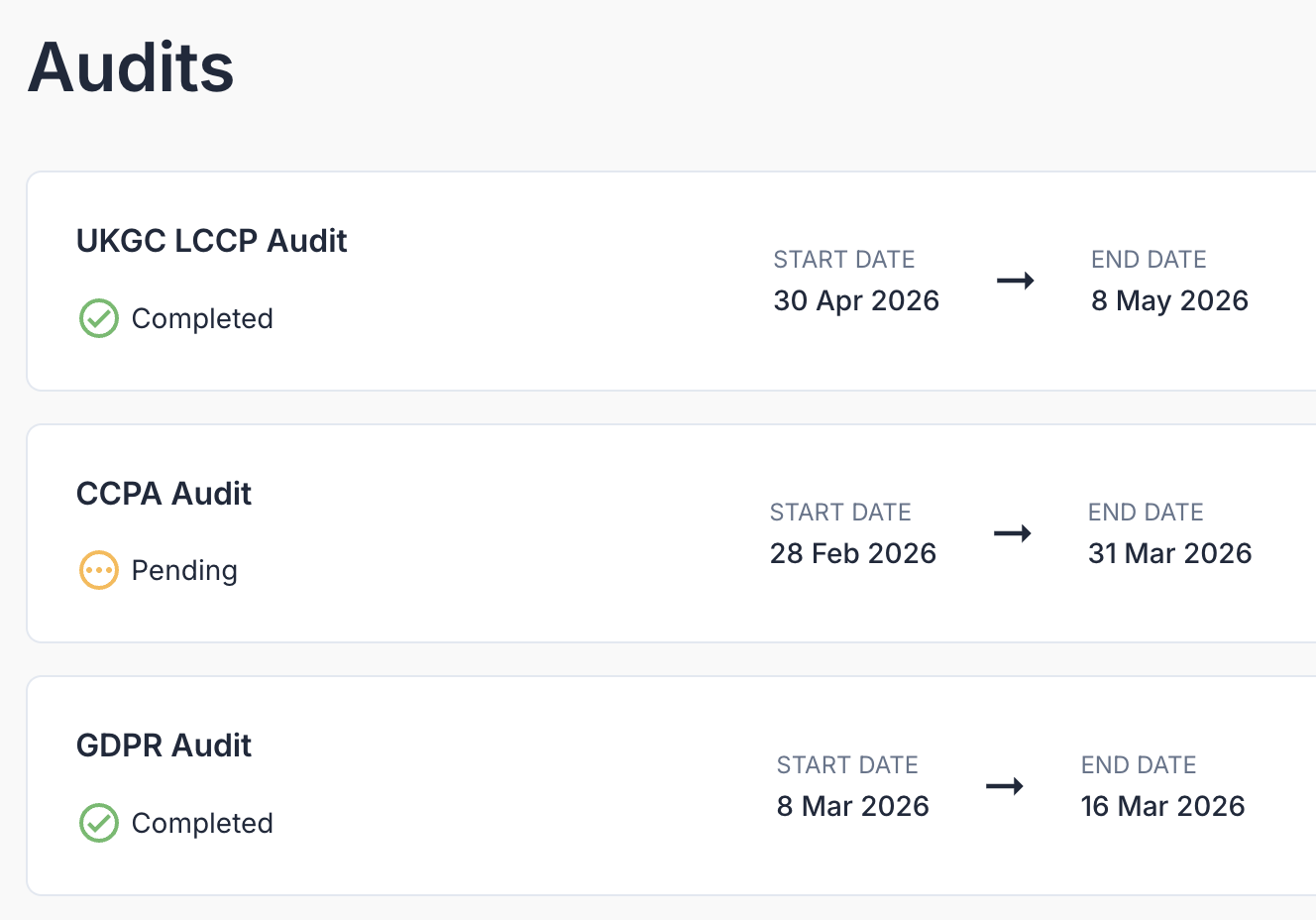Click end date 31 Mar 2026
Image resolution: width=1316 pixels, height=920 pixels.
(x=1170, y=553)
